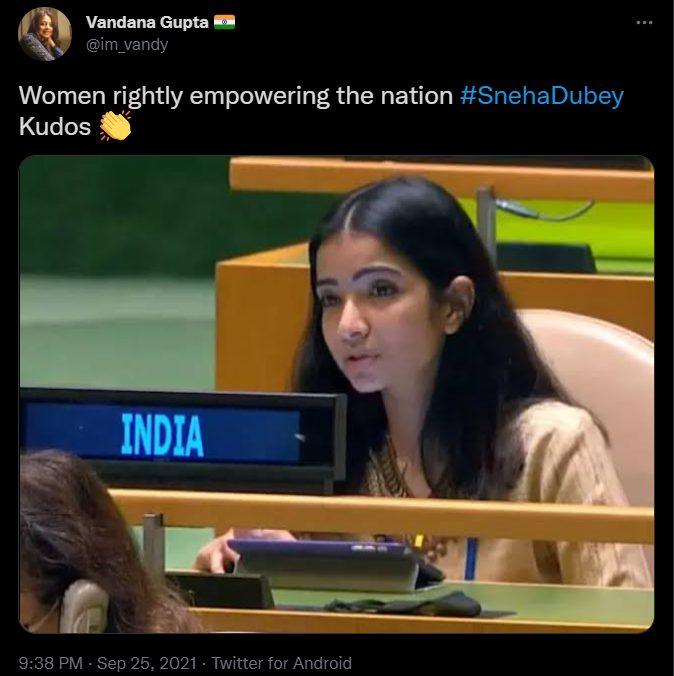
Task: Click the word Kudos in the tweet
Action: [55, 126]
